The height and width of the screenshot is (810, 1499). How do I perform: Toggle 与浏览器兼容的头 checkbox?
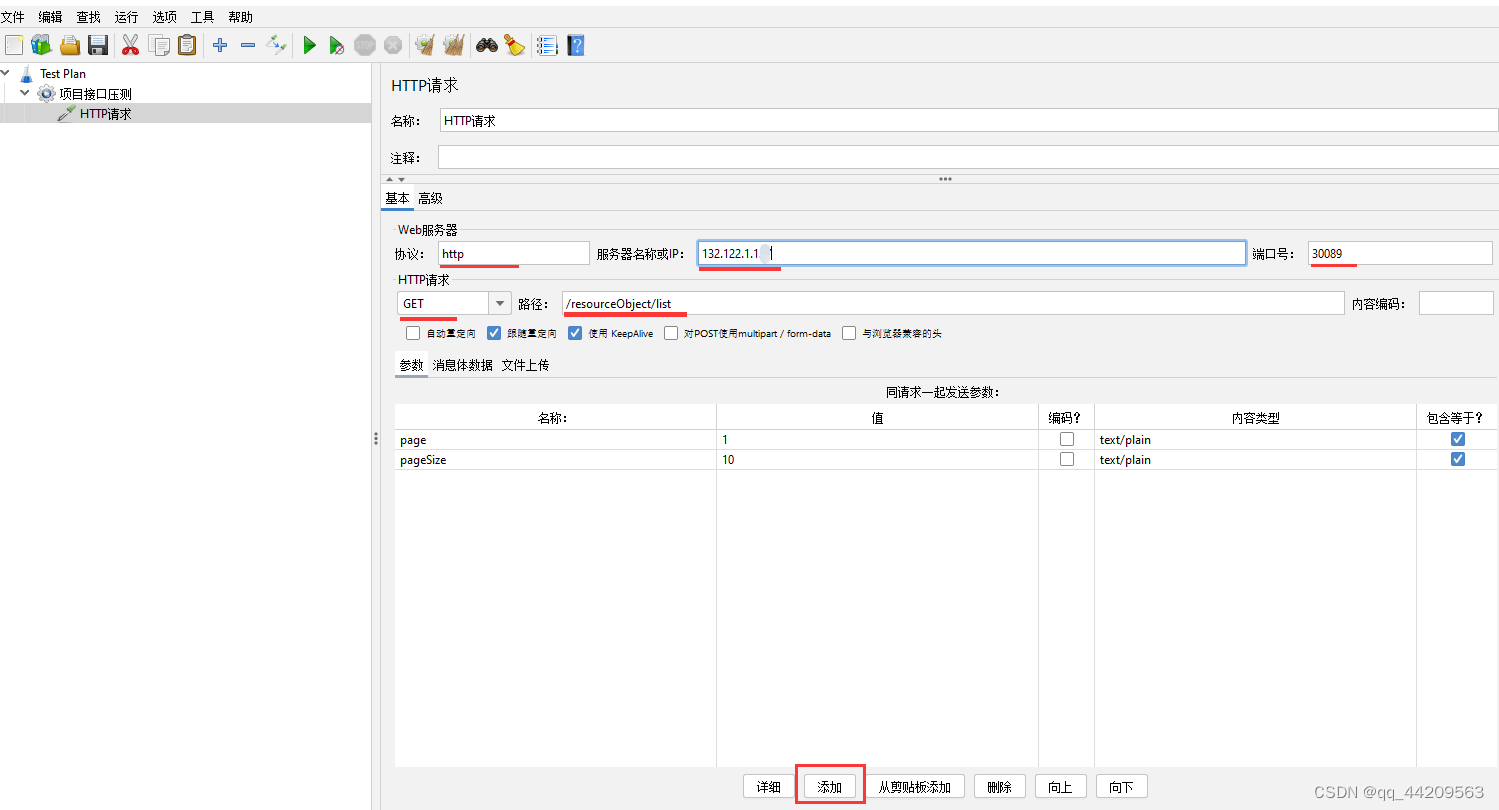(849, 333)
